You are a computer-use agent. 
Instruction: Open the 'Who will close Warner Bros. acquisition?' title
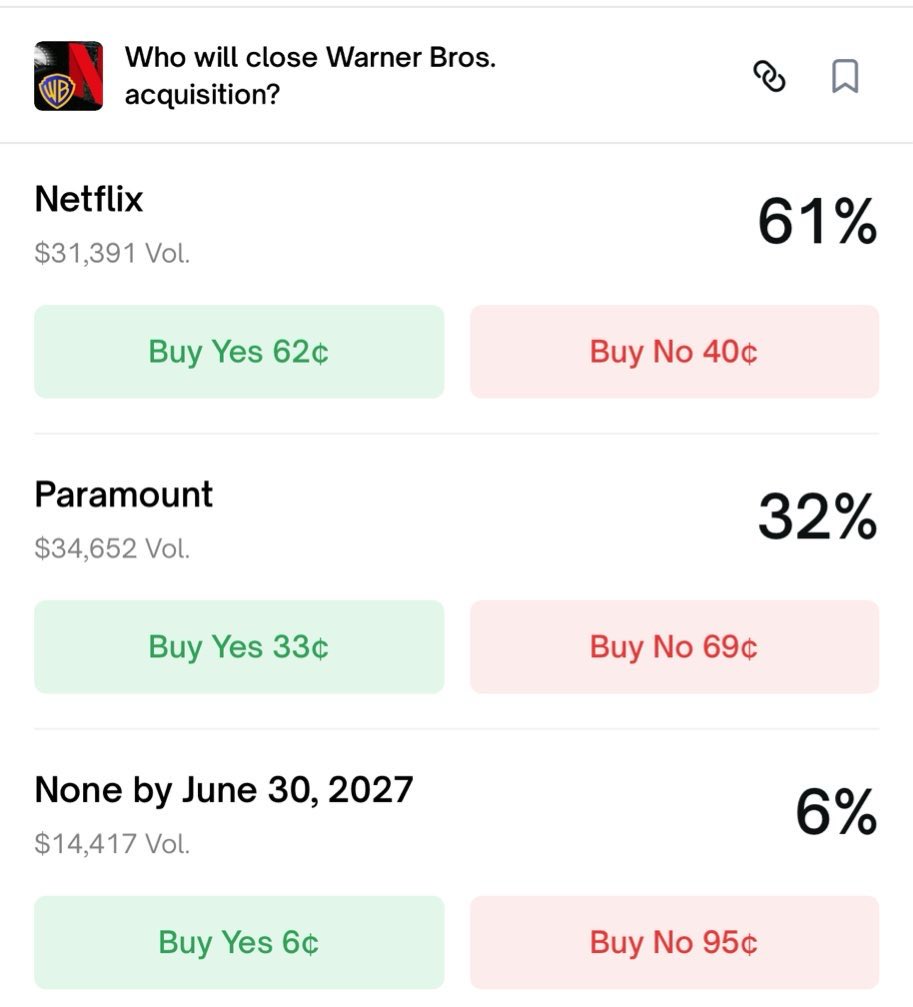click(x=310, y=75)
